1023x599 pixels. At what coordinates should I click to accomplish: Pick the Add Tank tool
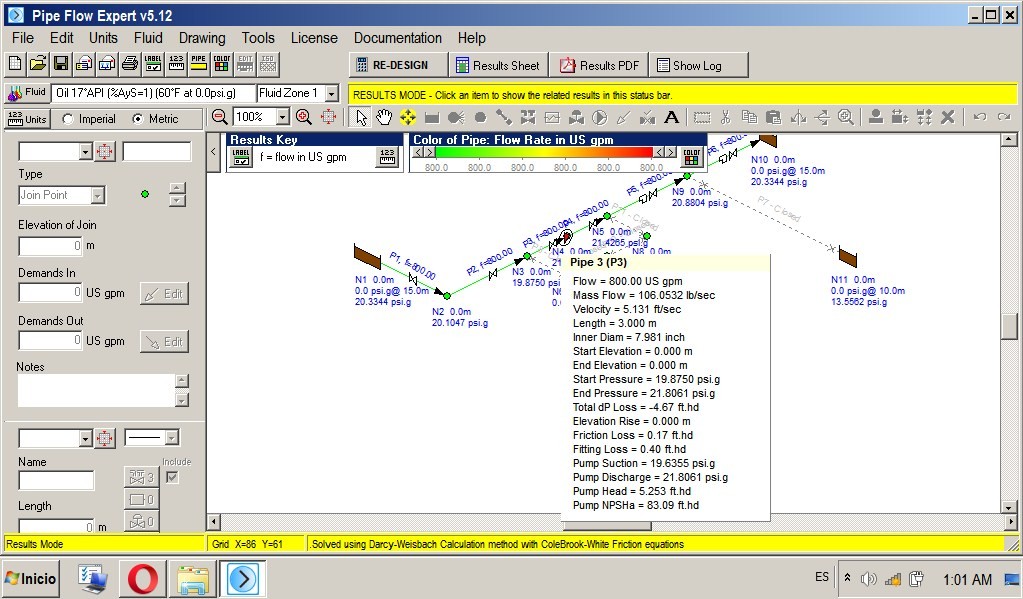(x=431, y=117)
